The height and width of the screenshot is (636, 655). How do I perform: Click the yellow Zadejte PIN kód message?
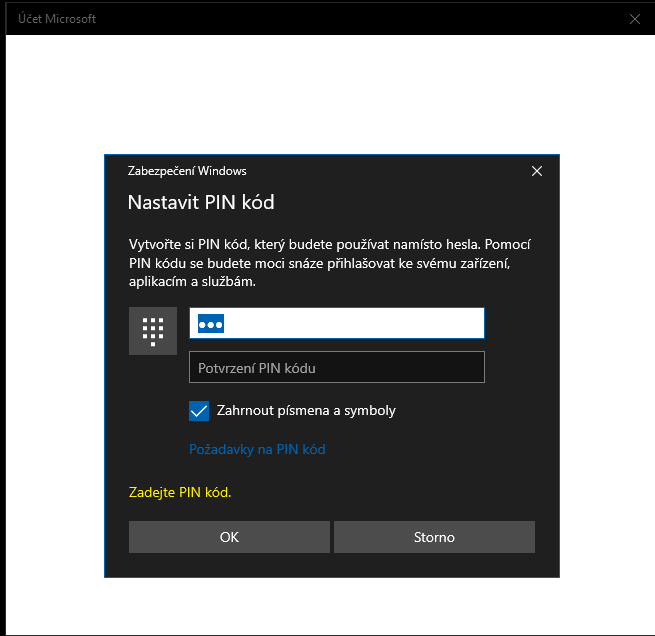click(180, 492)
